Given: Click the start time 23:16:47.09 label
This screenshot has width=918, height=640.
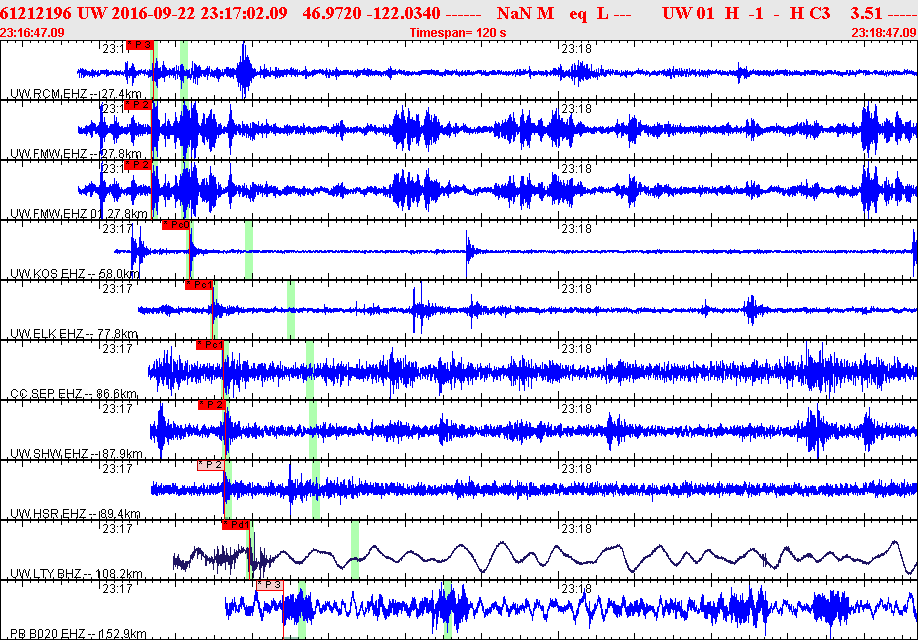Looking at the screenshot, I should 33,33.
